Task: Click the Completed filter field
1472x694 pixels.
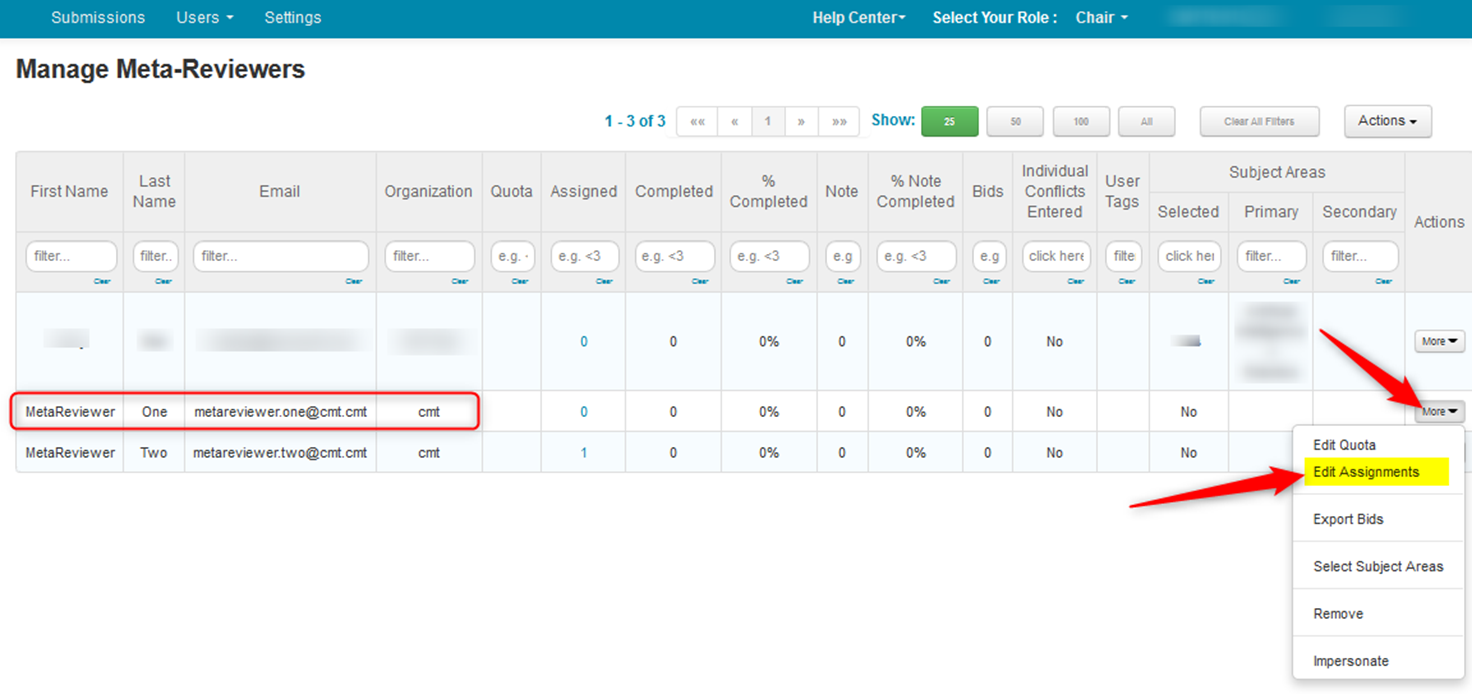Action: pyautogui.click(x=675, y=256)
